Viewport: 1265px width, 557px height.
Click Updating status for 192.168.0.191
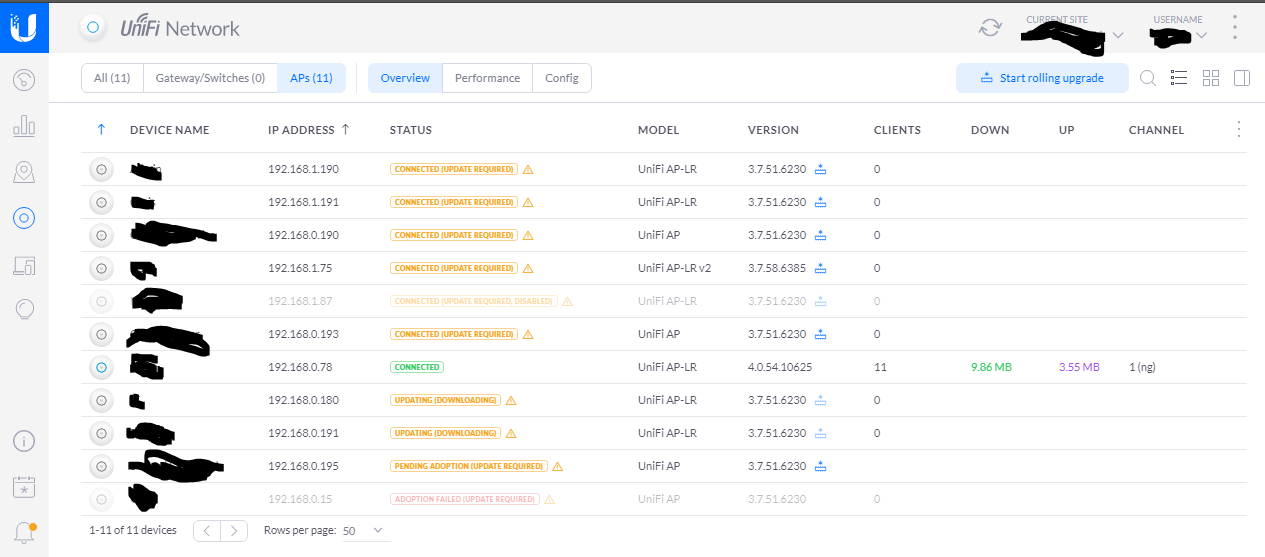tap(444, 433)
